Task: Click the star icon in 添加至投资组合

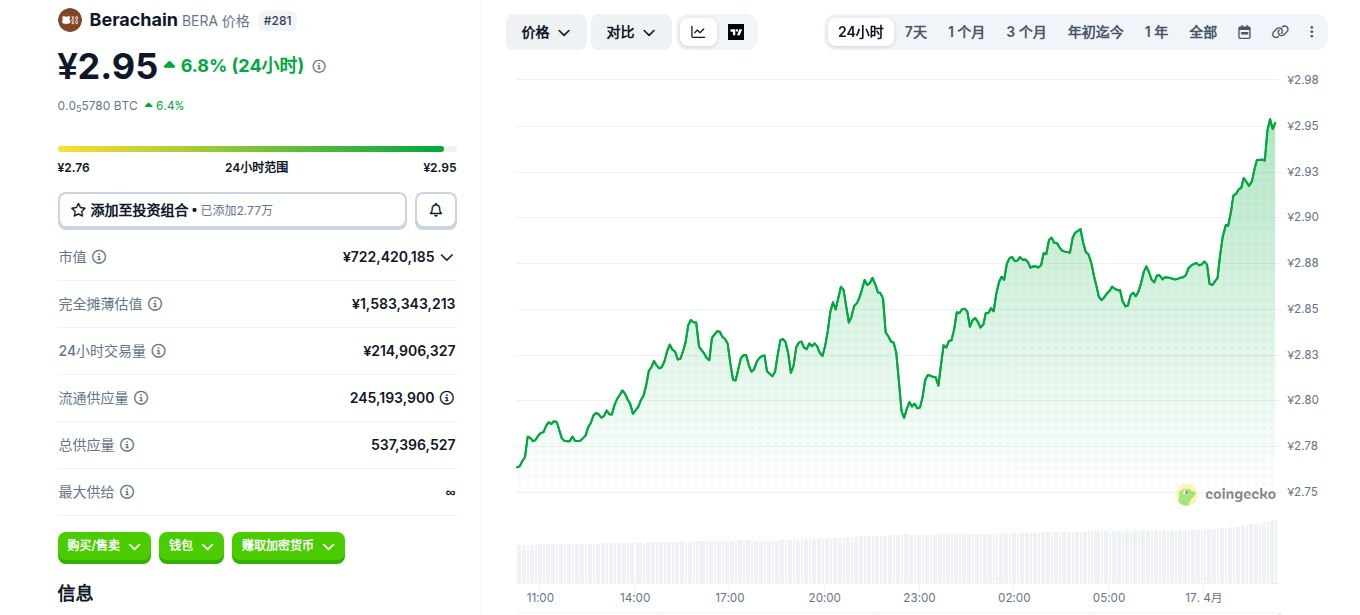Action: (x=78, y=211)
